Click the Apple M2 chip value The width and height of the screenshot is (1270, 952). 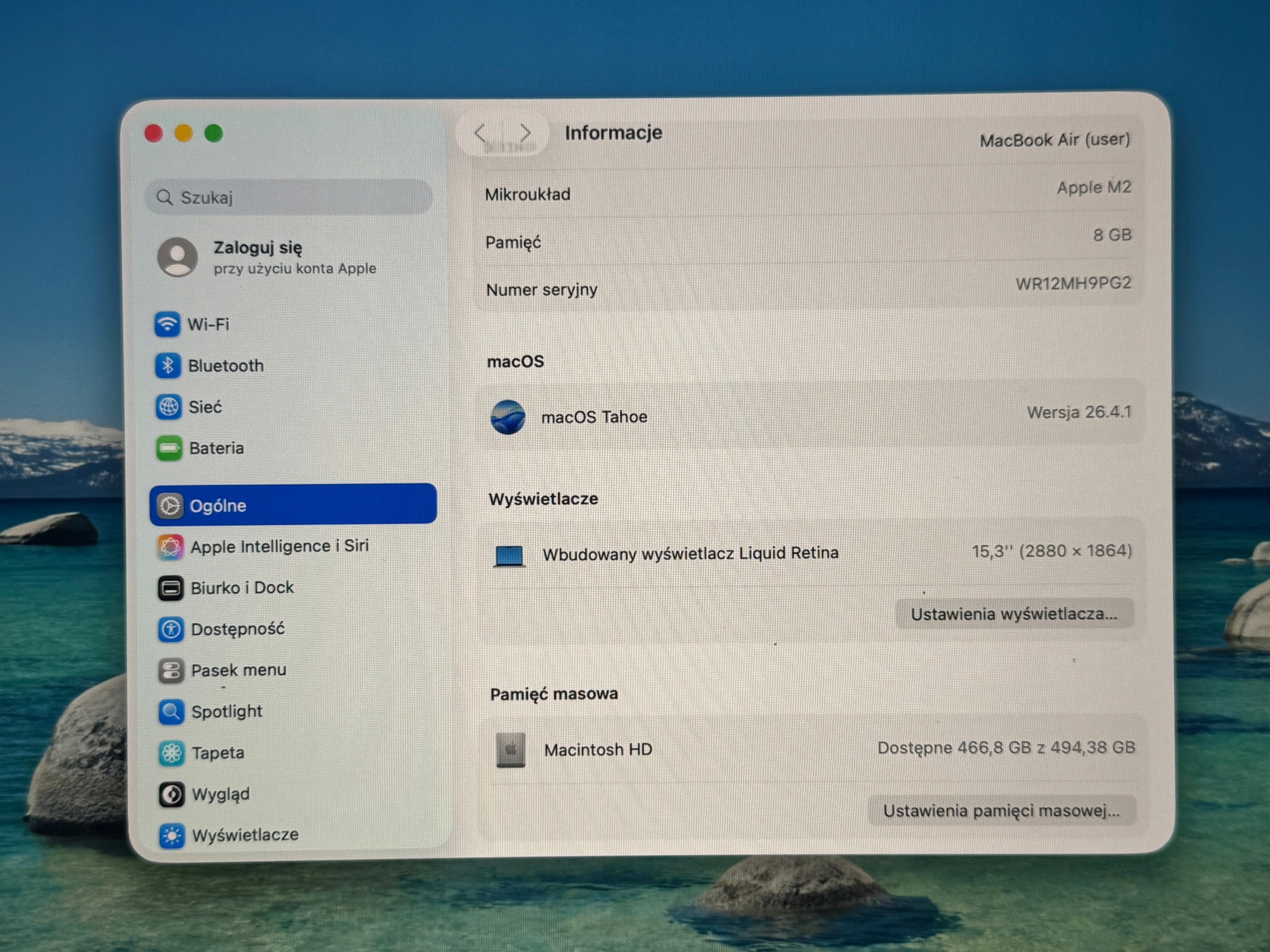[1094, 187]
